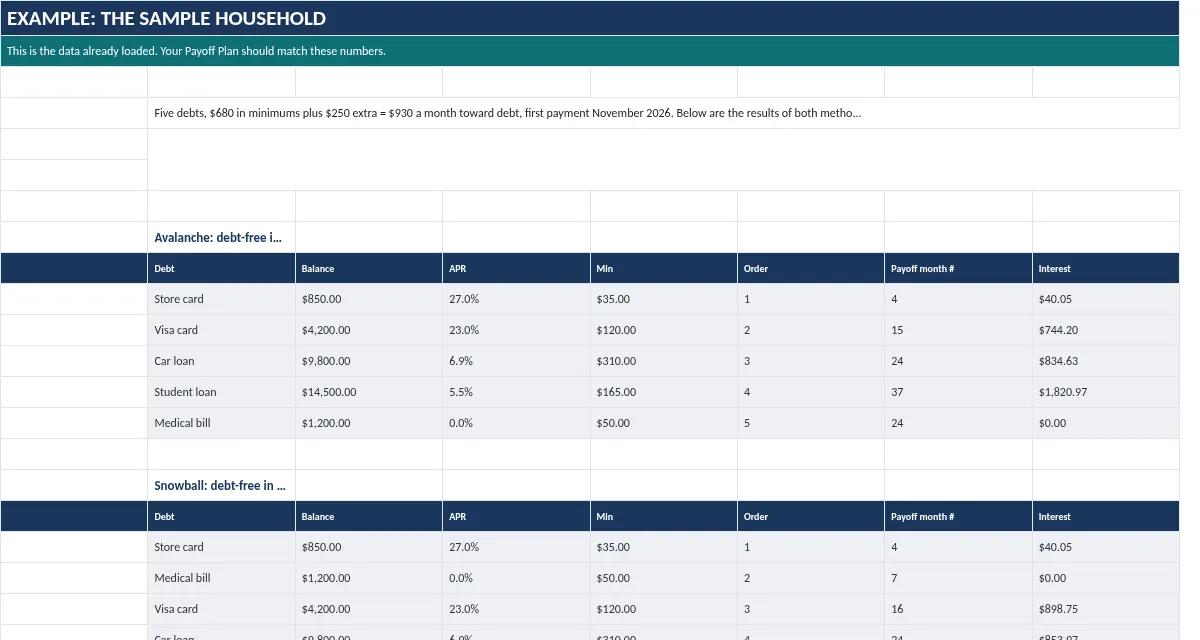Click the Avalanche Store card interest "$40.05"

click(1106, 299)
